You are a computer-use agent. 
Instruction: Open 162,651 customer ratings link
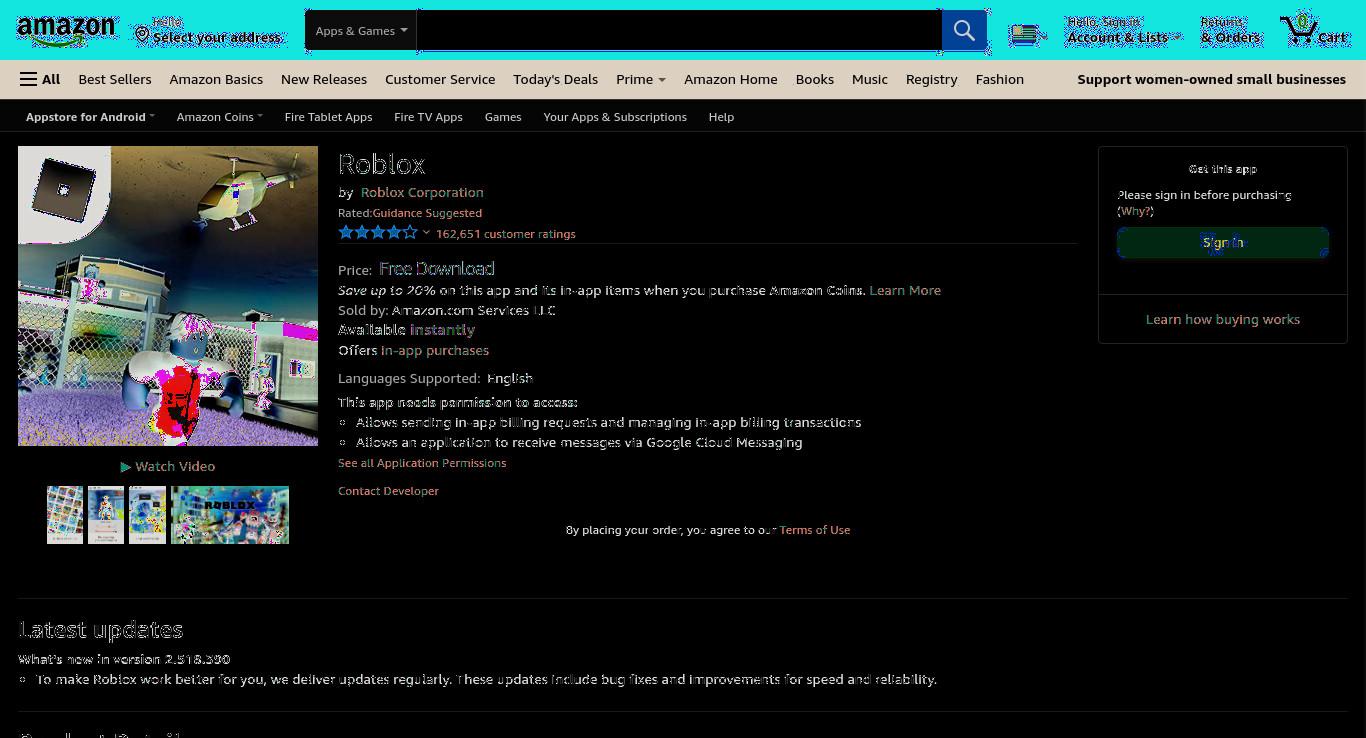[505, 234]
